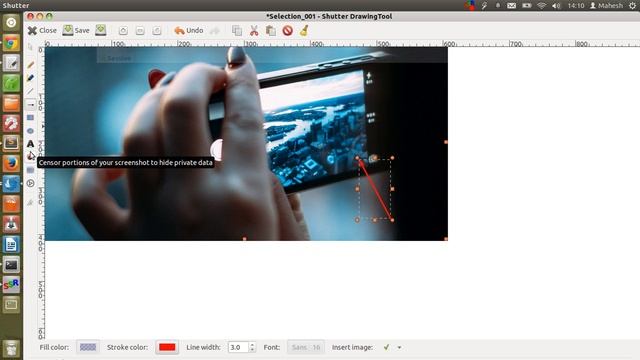The height and width of the screenshot is (360, 640).
Task: Cut the selection with the scissors icon
Action: tap(254, 31)
